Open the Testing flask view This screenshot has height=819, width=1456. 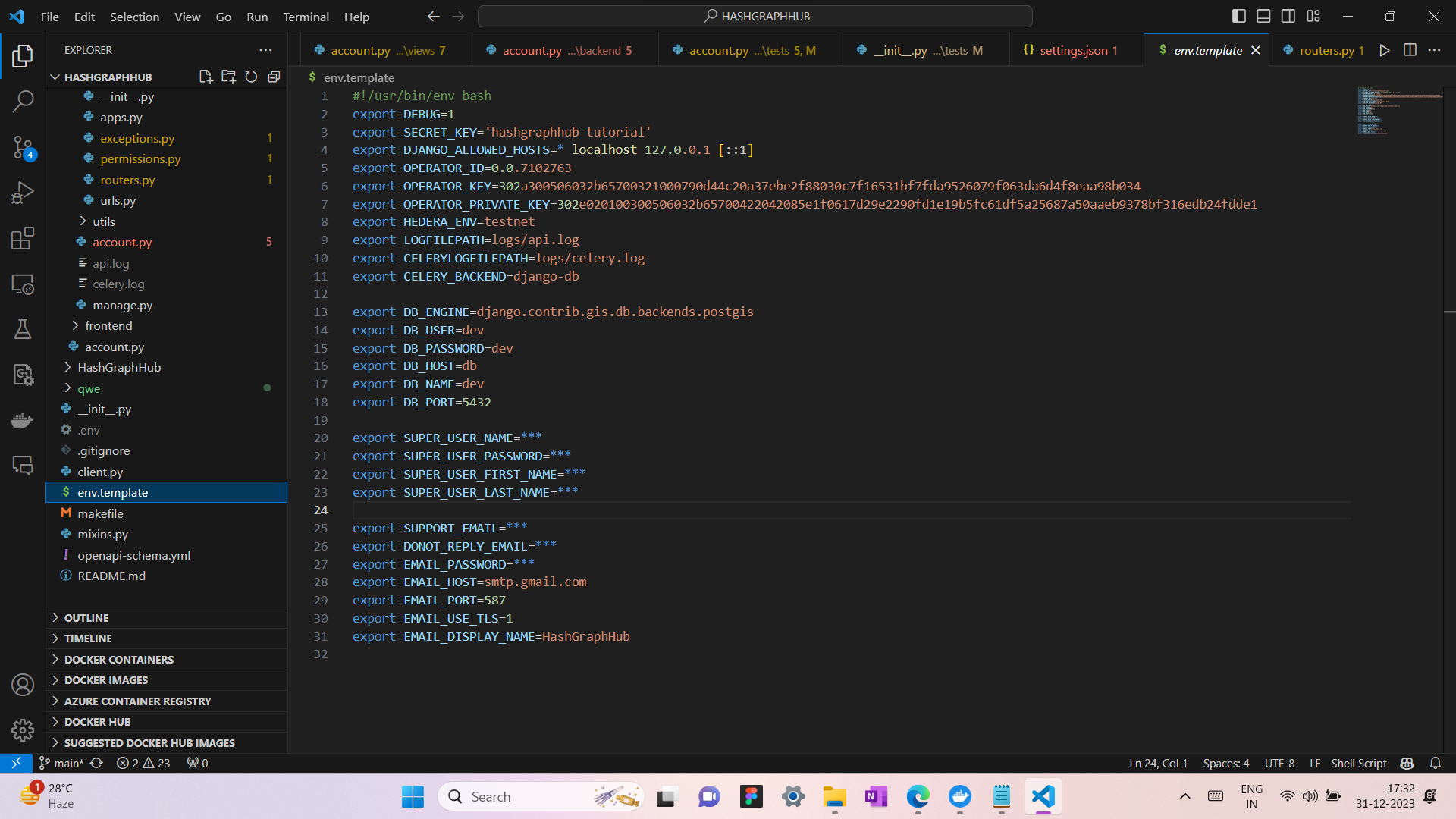pyautogui.click(x=23, y=329)
